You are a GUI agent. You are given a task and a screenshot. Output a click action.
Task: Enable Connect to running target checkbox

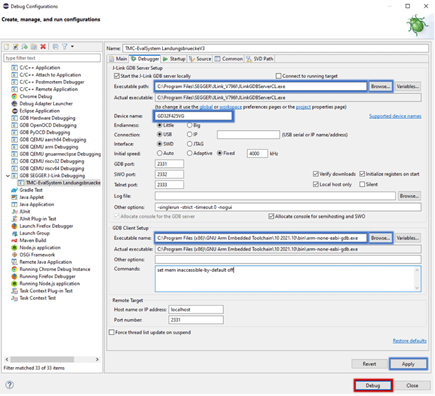(279, 76)
